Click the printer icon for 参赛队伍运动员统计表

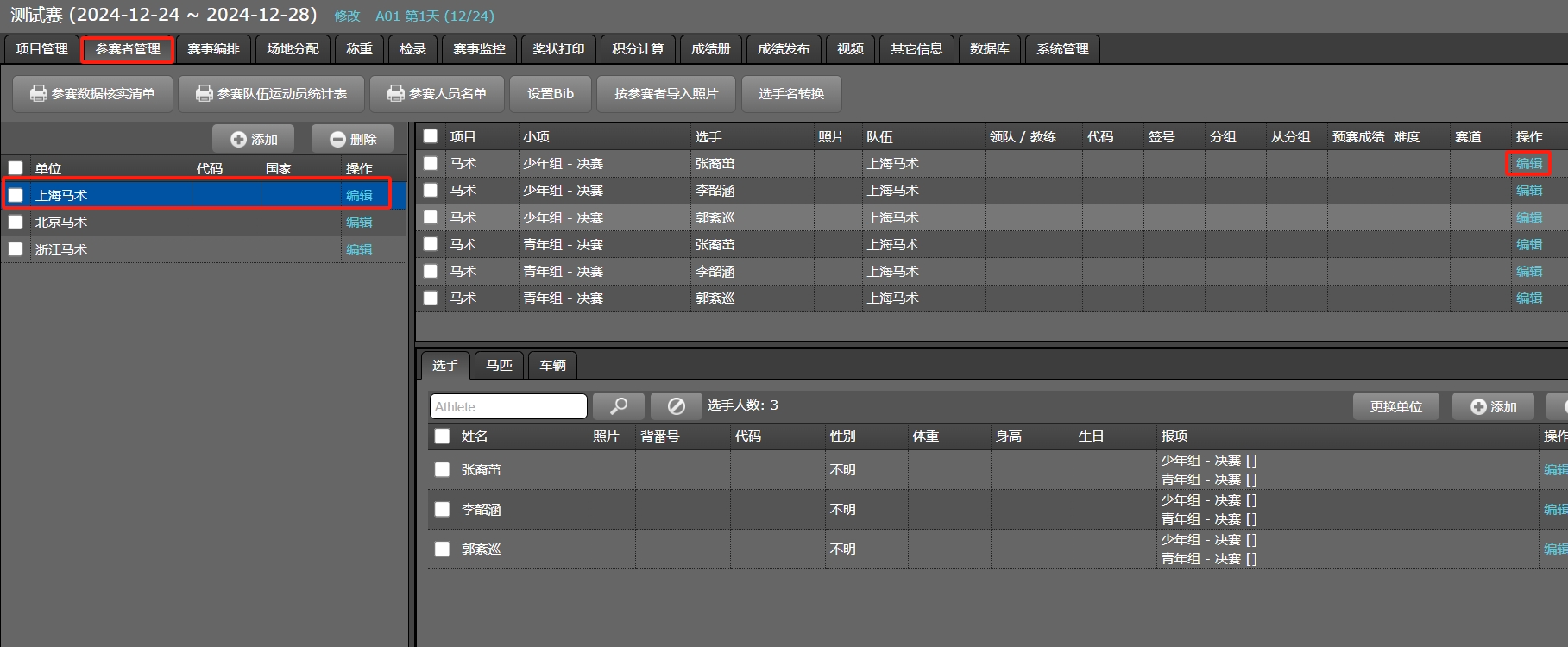point(205,93)
